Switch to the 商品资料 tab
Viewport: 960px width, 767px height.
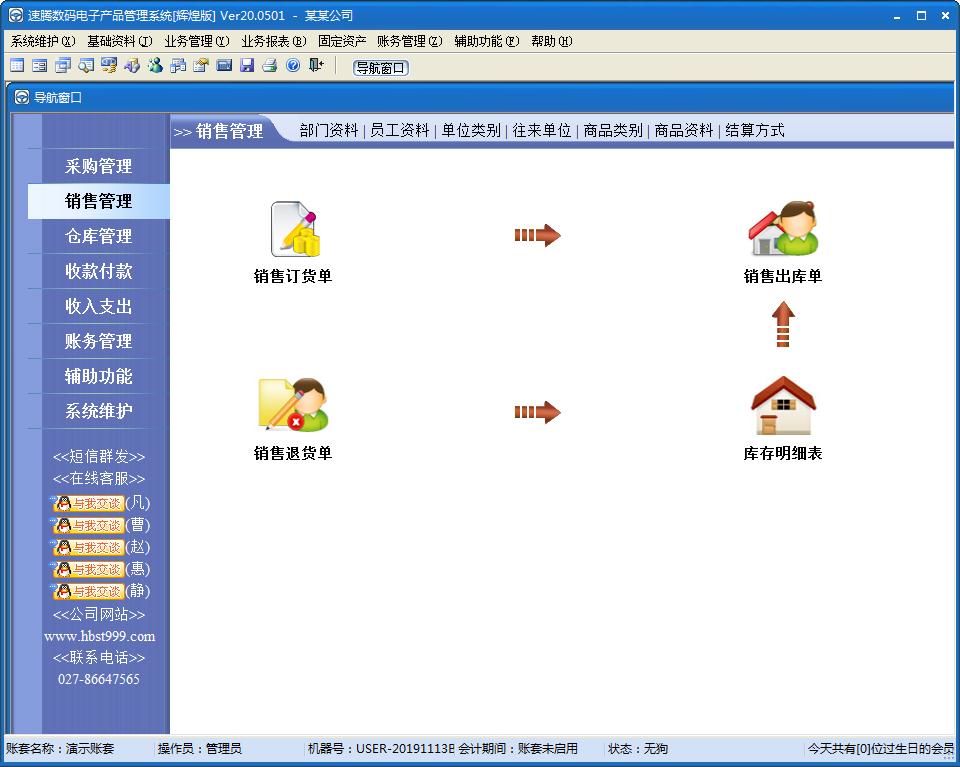(x=684, y=130)
